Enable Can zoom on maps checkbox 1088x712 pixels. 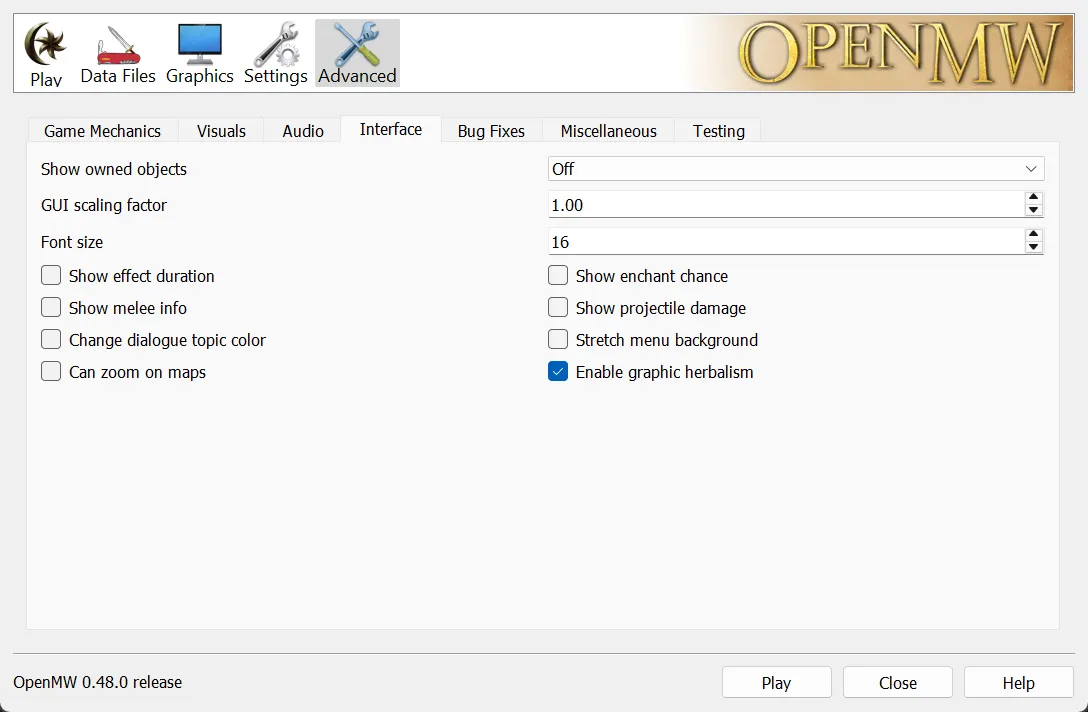(51, 371)
